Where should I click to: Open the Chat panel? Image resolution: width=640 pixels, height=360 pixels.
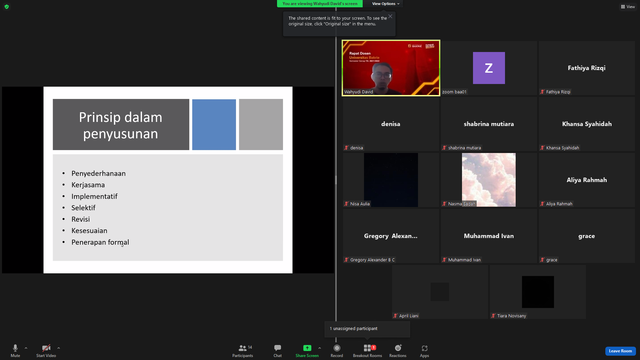pos(278,350)
